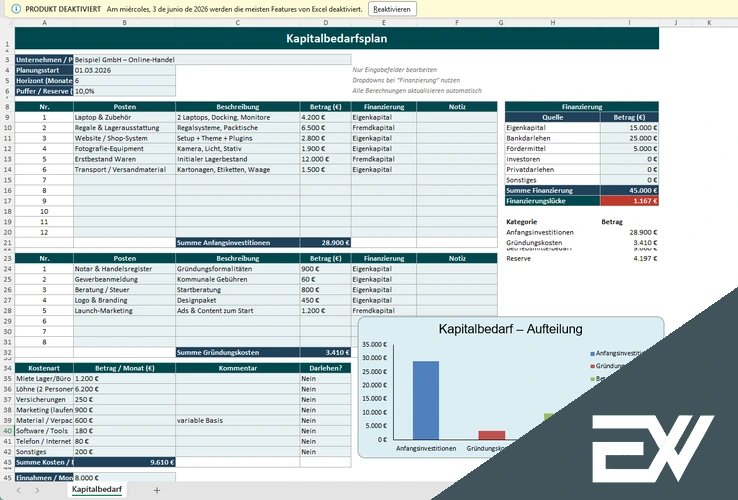
Task: Click the Summe Anfangsinvestitionen total 28.900 €
Action: 325,243
